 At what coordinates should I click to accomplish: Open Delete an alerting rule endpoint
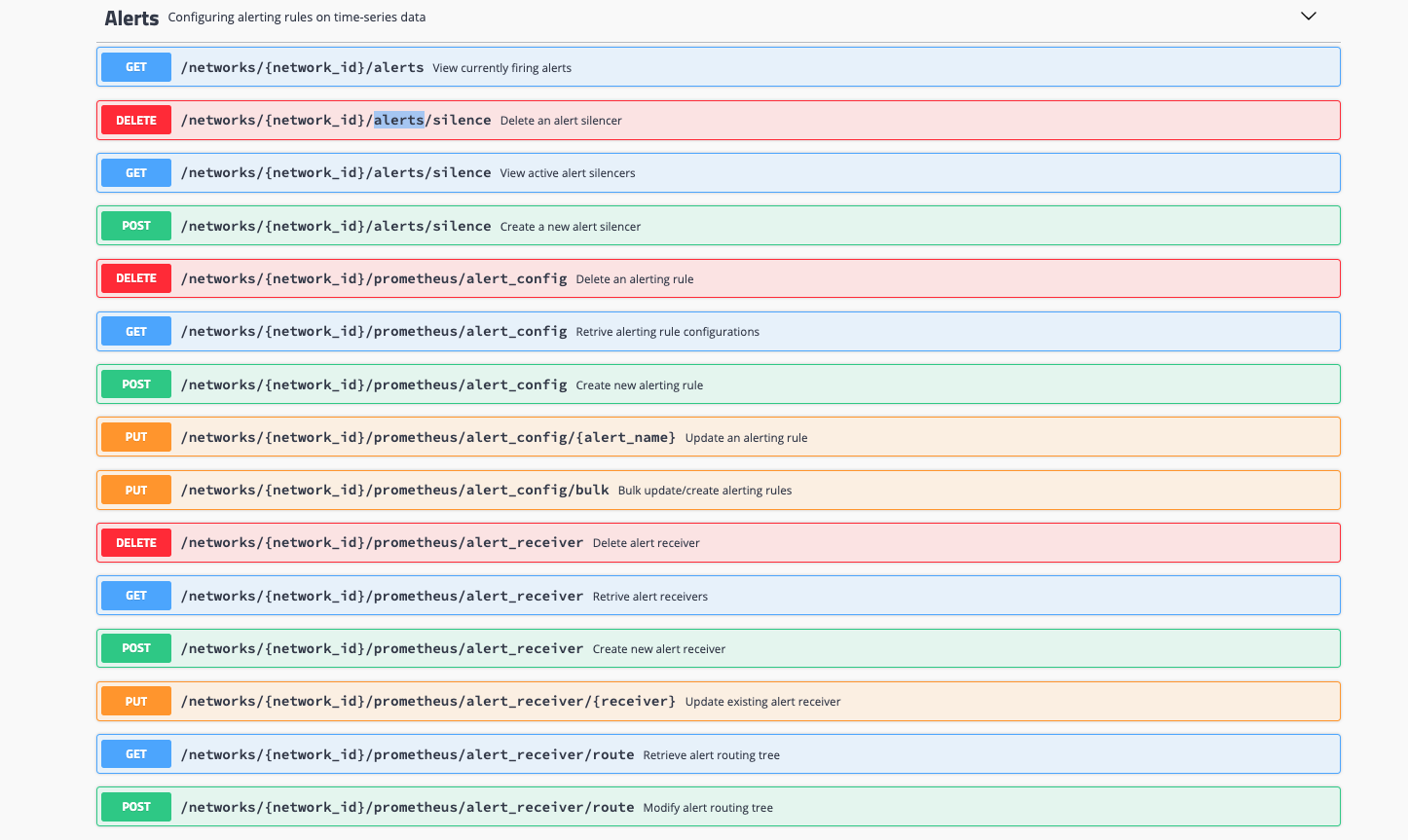click(x=634, y=279)
